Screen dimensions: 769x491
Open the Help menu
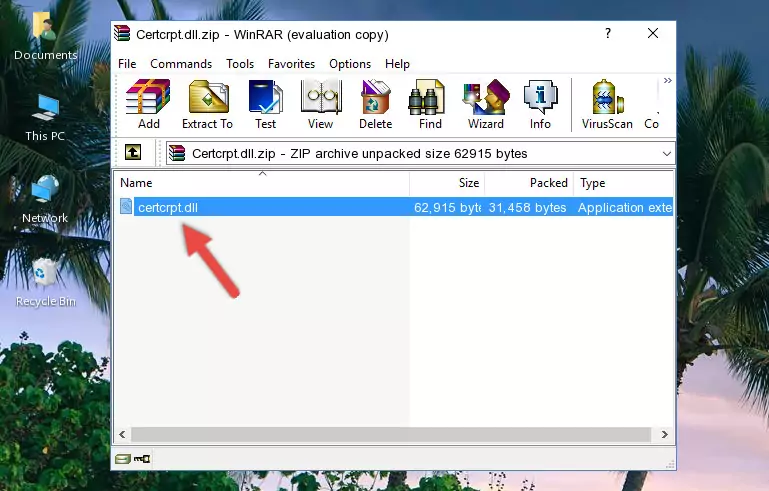[x=397, y=64]
